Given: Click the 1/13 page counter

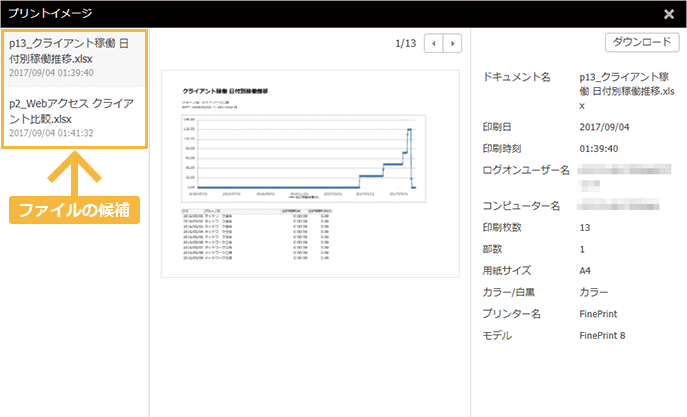Looking at the screenshot, I should [405, 44].
